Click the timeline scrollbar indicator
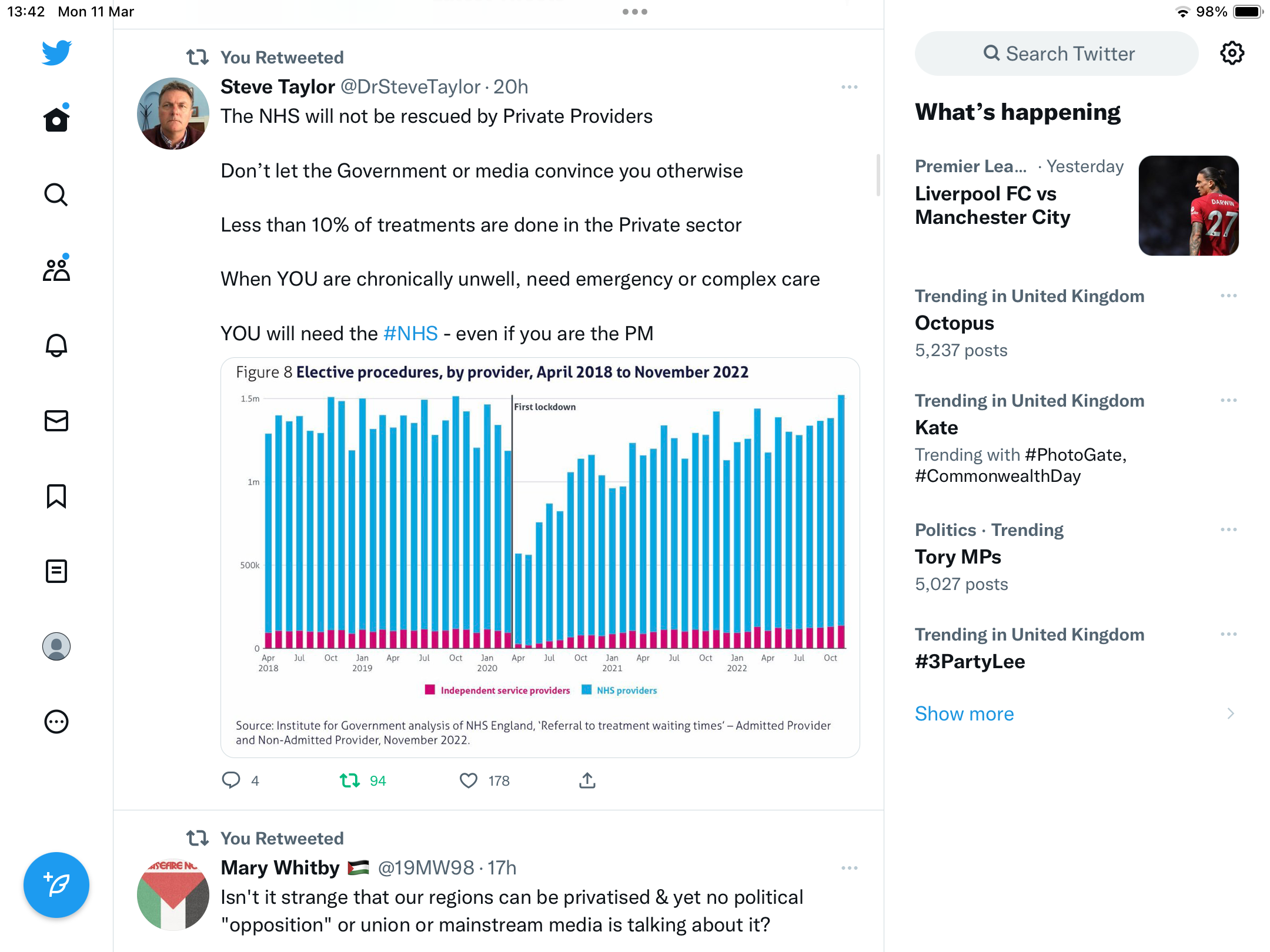 click(x=878, y=175)
